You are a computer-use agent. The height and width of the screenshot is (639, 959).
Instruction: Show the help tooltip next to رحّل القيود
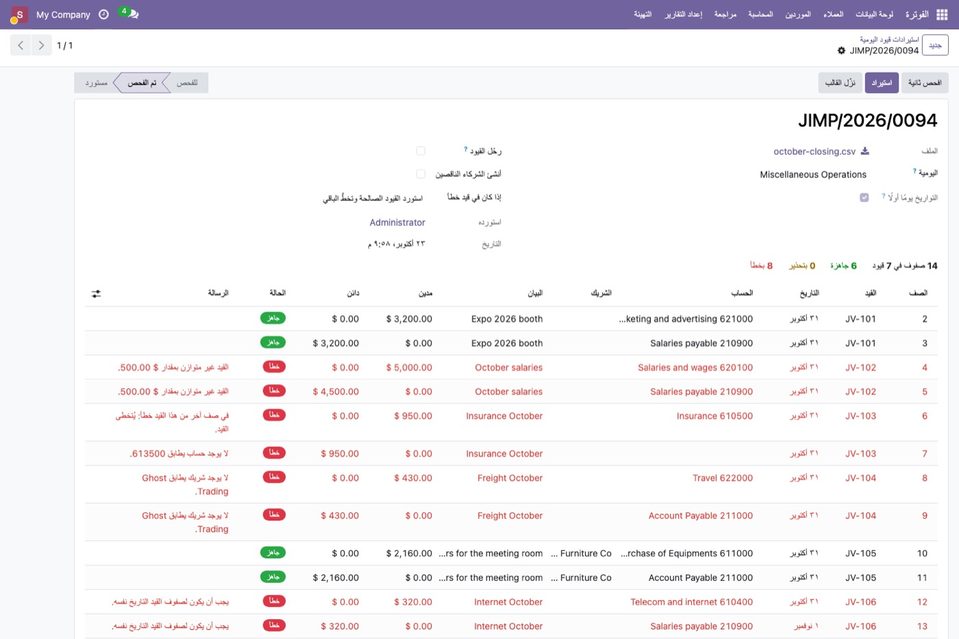click(x=465, y=149)
